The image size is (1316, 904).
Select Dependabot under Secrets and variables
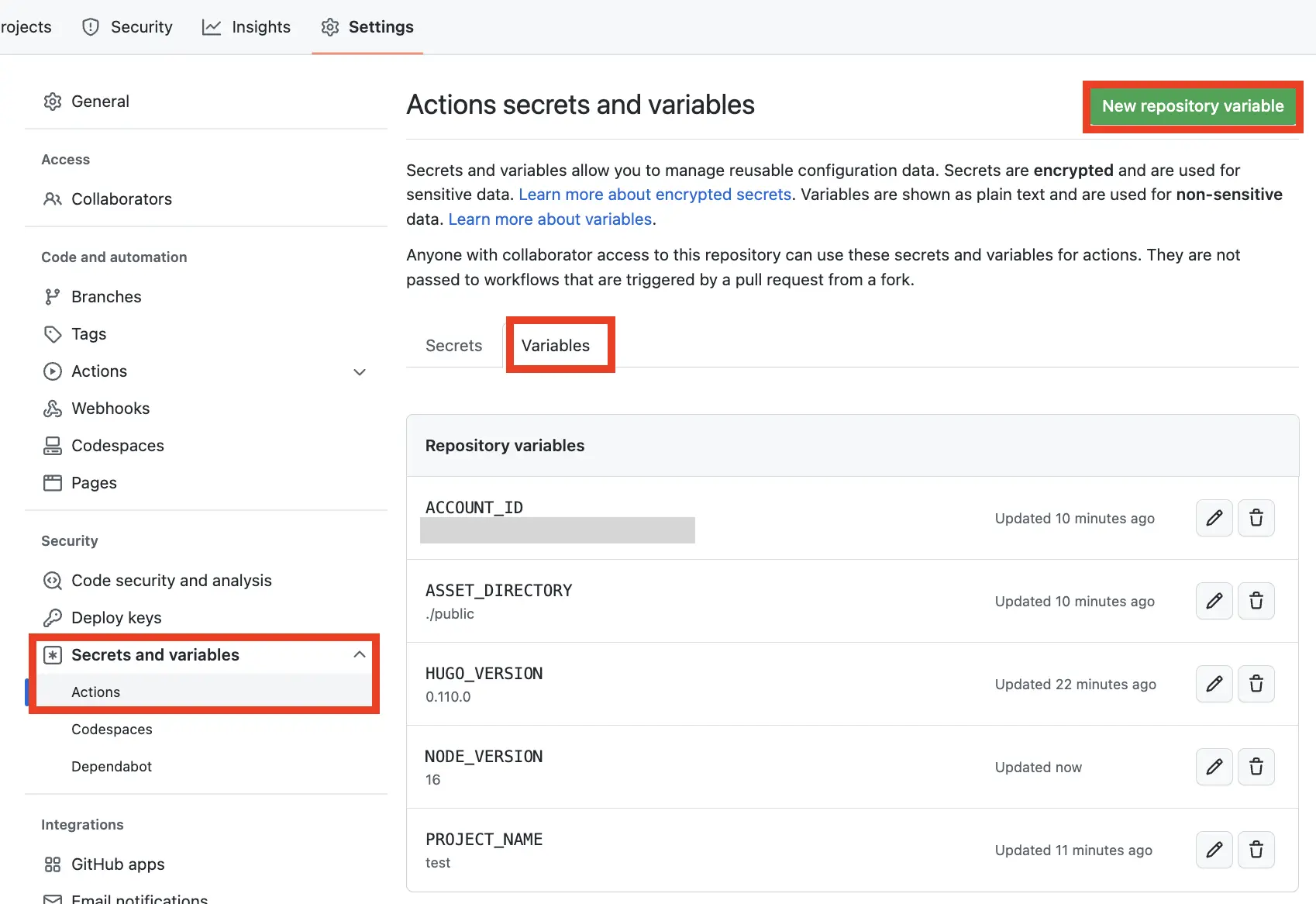coord(112,766)
